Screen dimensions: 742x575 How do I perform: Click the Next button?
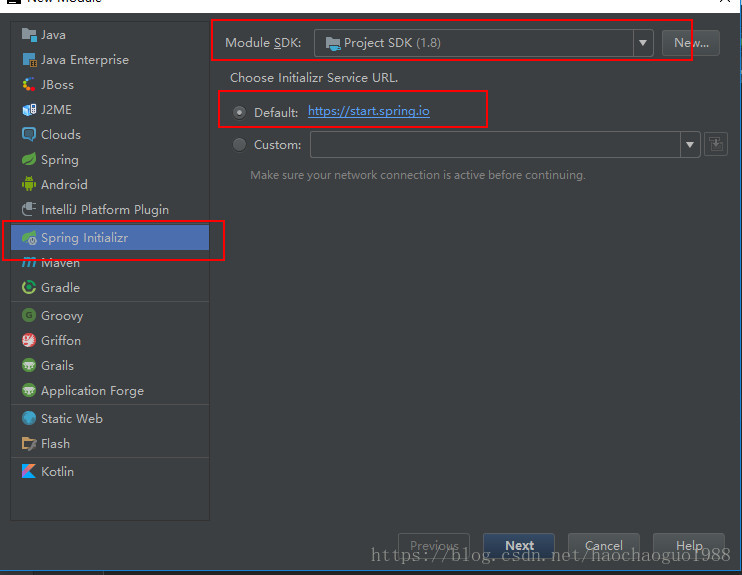coord(519,546)
